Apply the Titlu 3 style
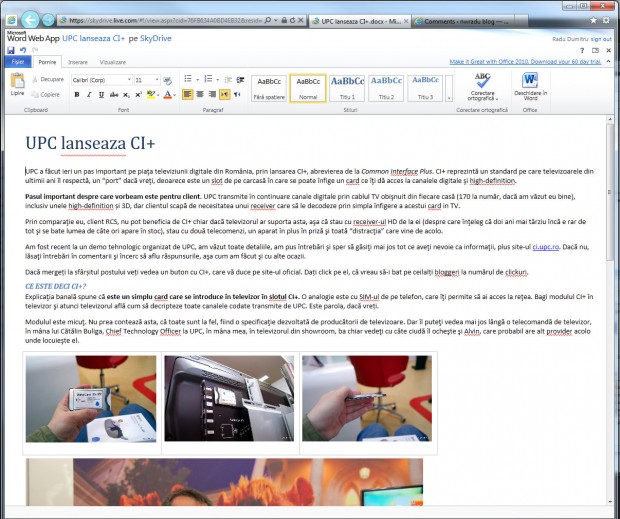This screenshot has height=519, width=620. pos(425,88)
